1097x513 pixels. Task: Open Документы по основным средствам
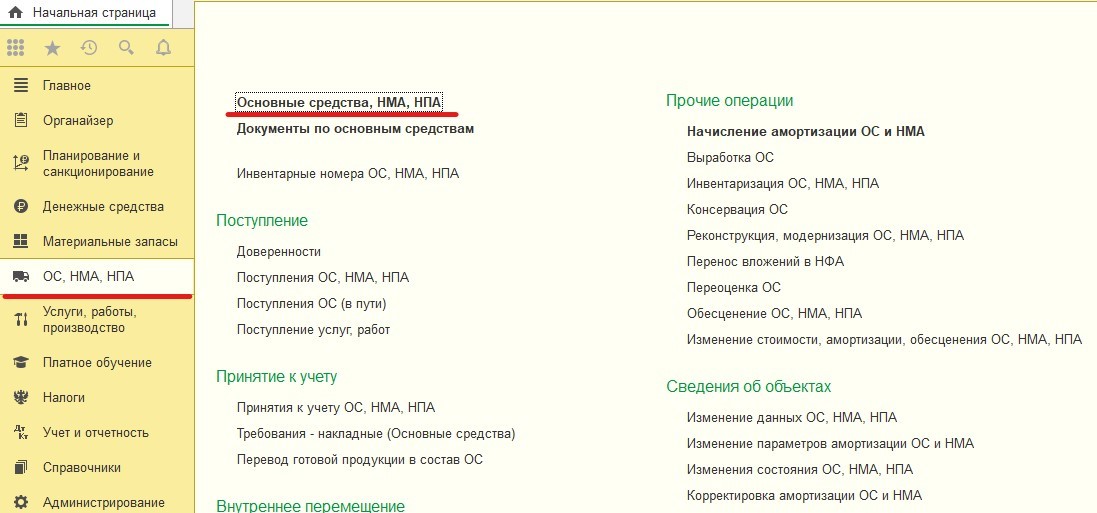tap(355, 129)
